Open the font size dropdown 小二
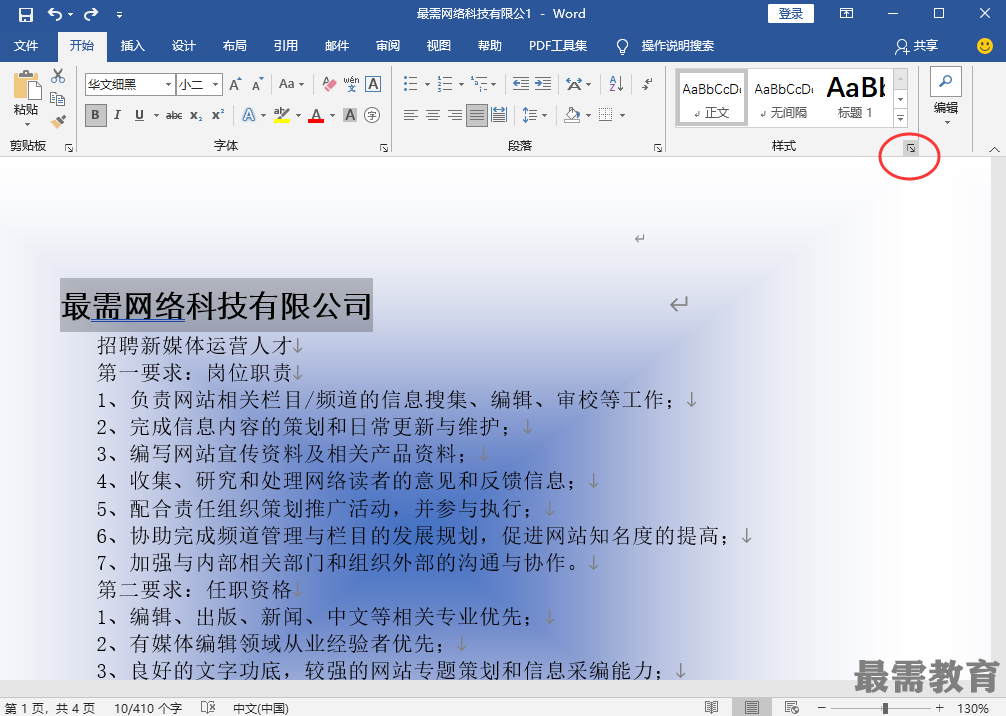The width and height of the screenshot is (1006, 716). (216, 84)
